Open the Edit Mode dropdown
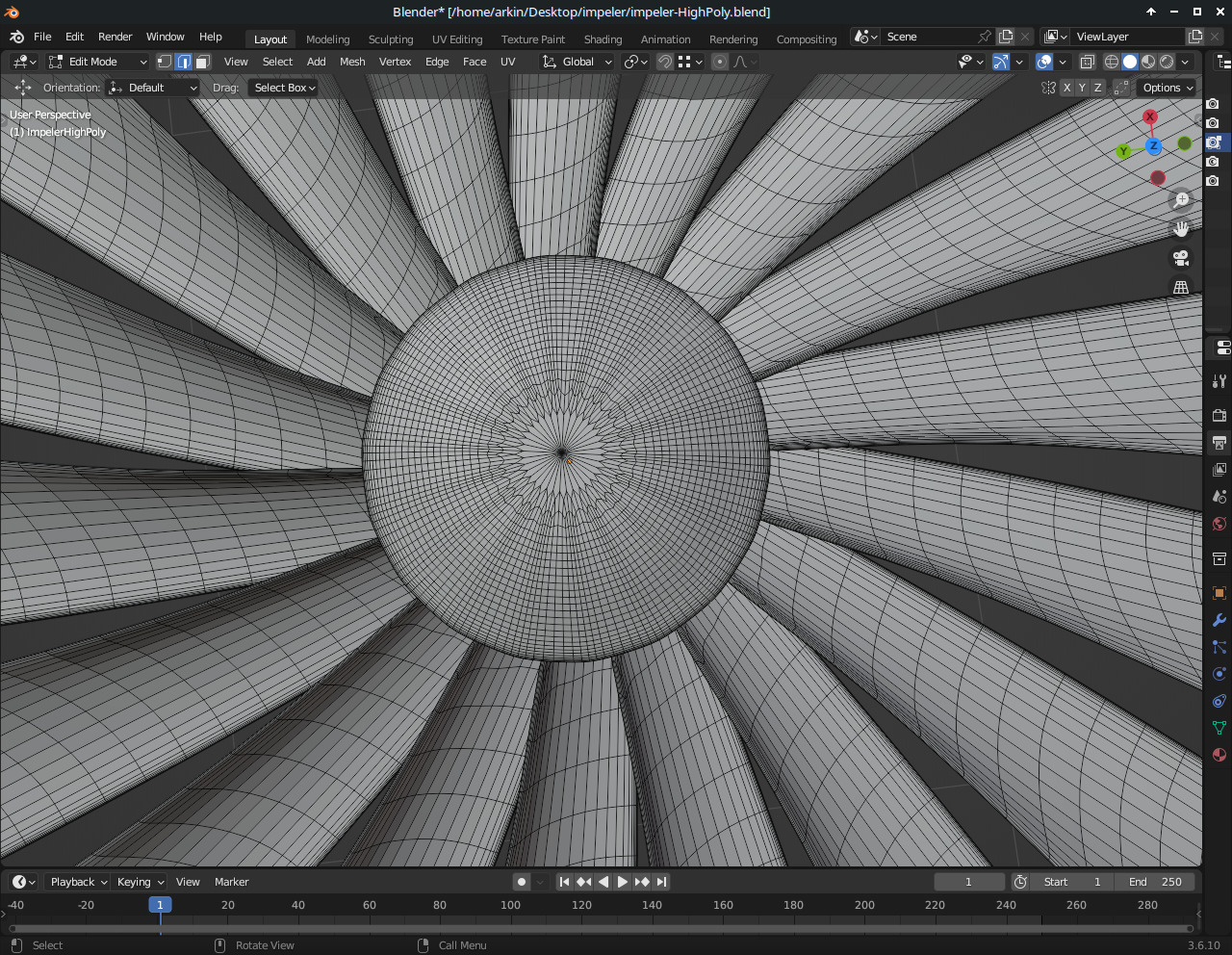 pyautogui.click(x=97, y=62)
